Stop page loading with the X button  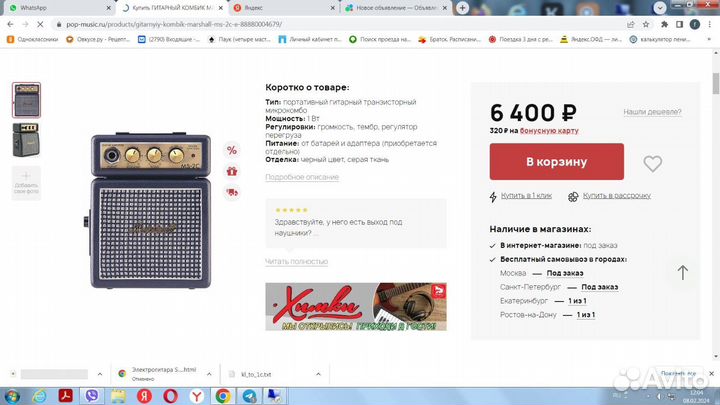40,24
